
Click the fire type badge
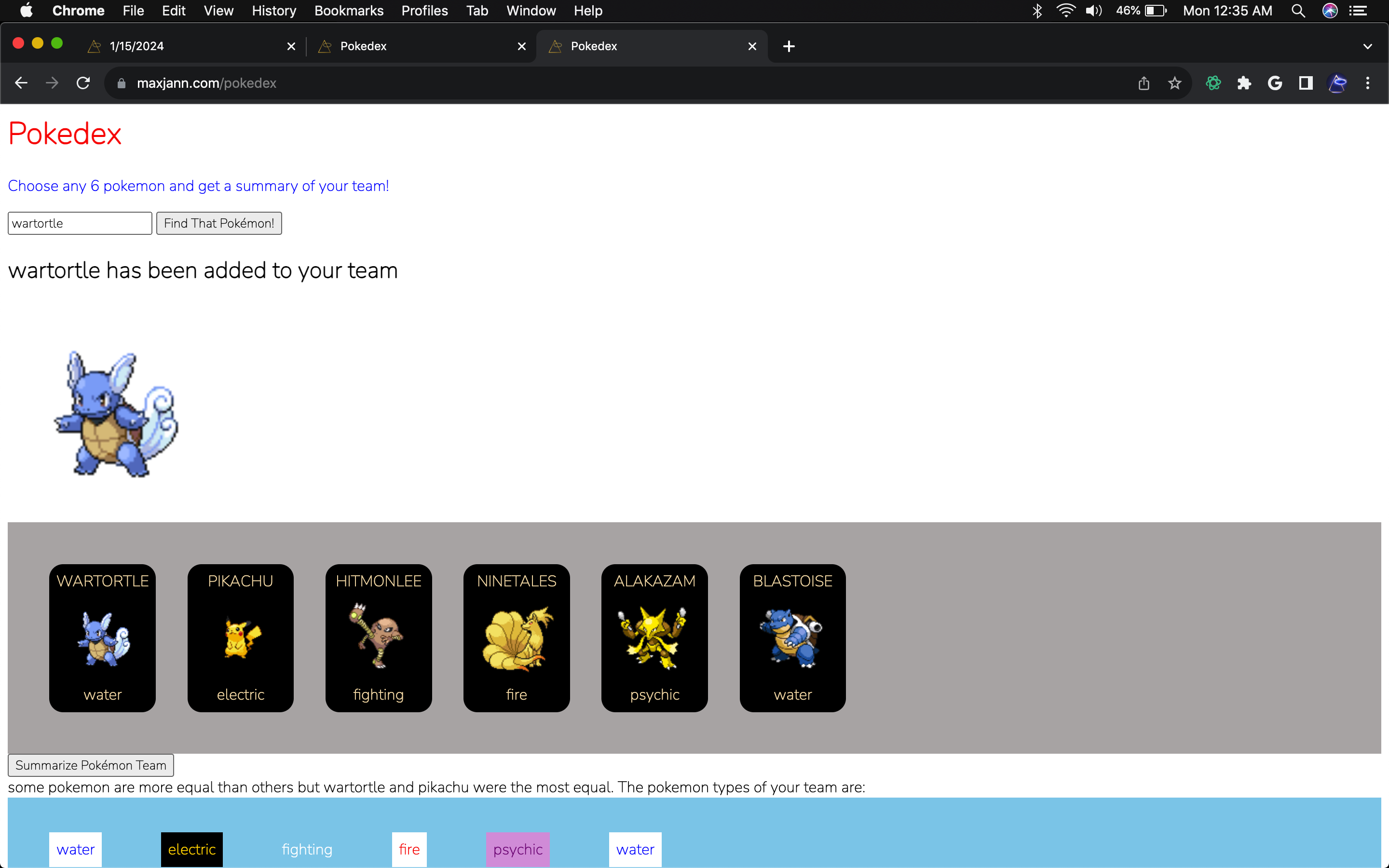pos(409,850)
